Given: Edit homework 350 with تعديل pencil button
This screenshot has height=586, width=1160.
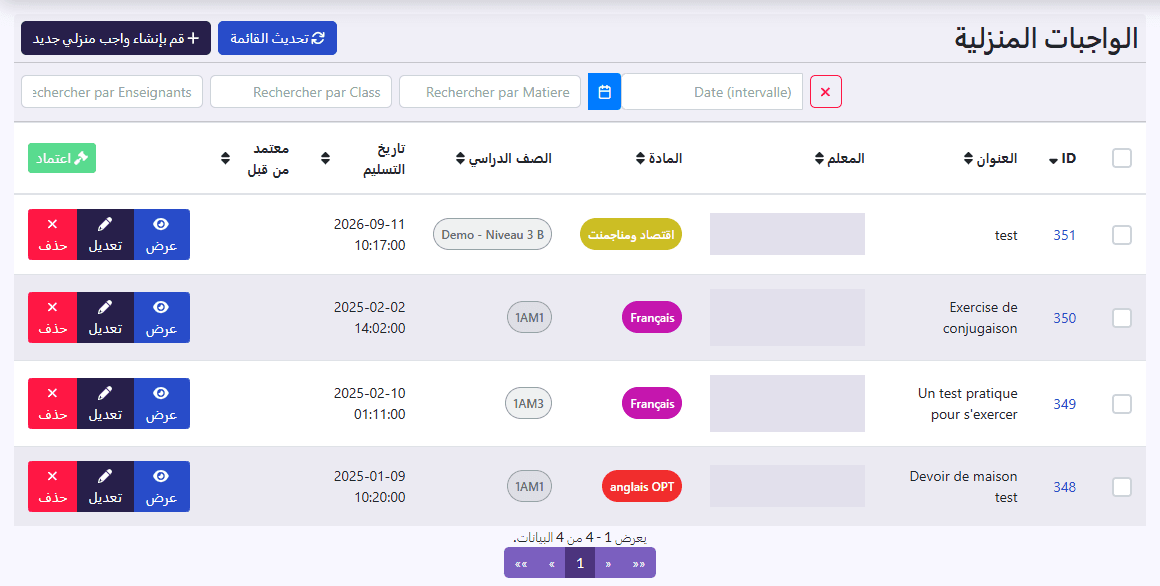Looking at the screenshot, I should click(105, 317).
